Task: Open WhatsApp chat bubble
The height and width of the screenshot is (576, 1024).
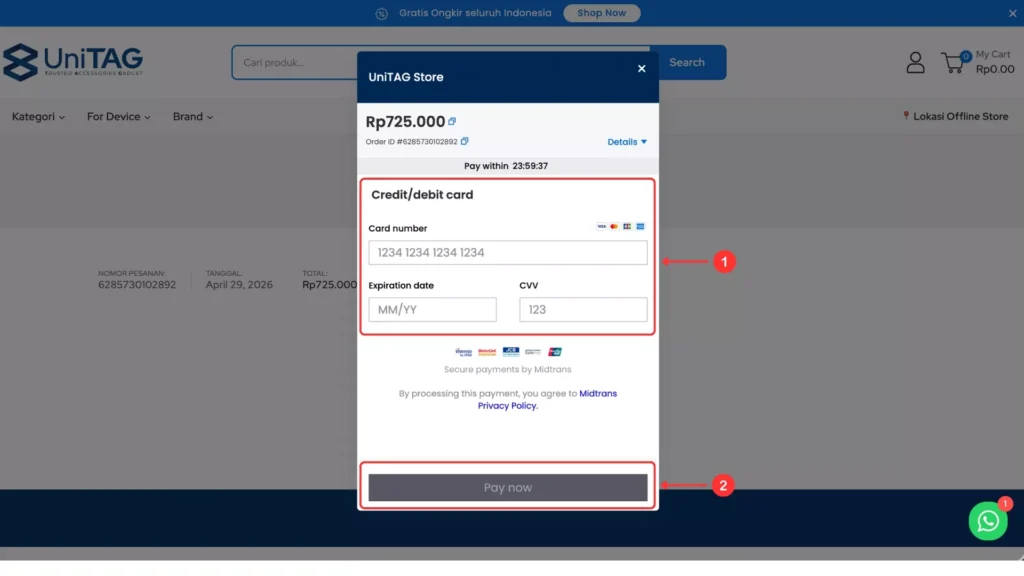Action: point(988,521)
